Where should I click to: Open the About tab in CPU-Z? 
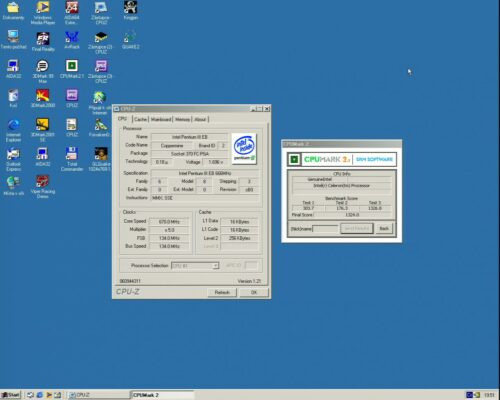coord(200,119)
